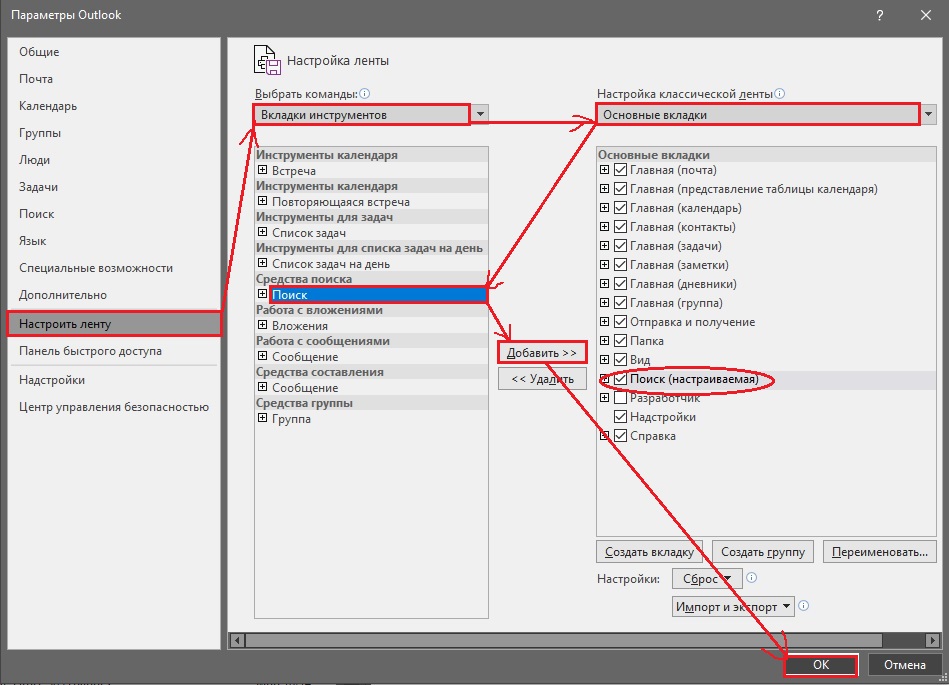Toggle the Вид tab checkbox

tap(620, 359)
